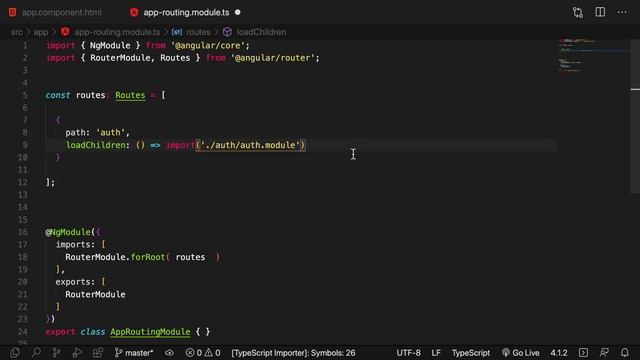This screenshot has height=360, width=640.
Task: Switch to app.component.html tab
Action: 61,13
